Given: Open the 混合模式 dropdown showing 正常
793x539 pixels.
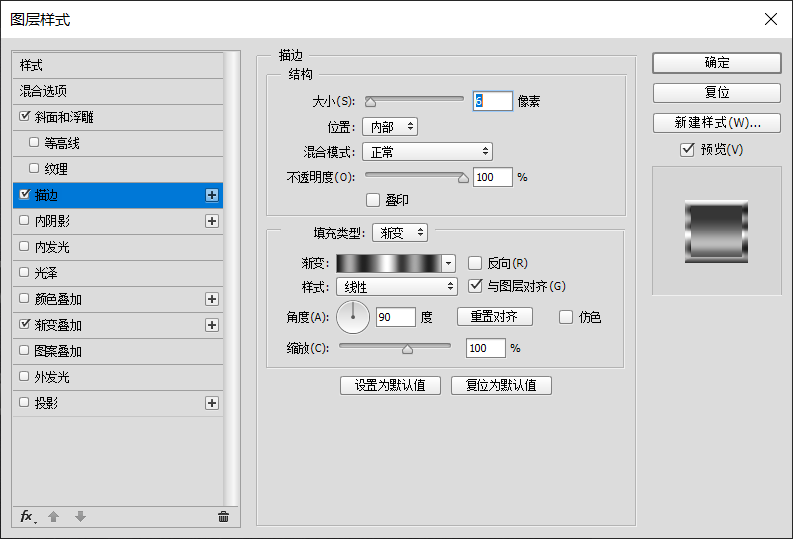Looking at the screenshot, I should pos(427,152).
